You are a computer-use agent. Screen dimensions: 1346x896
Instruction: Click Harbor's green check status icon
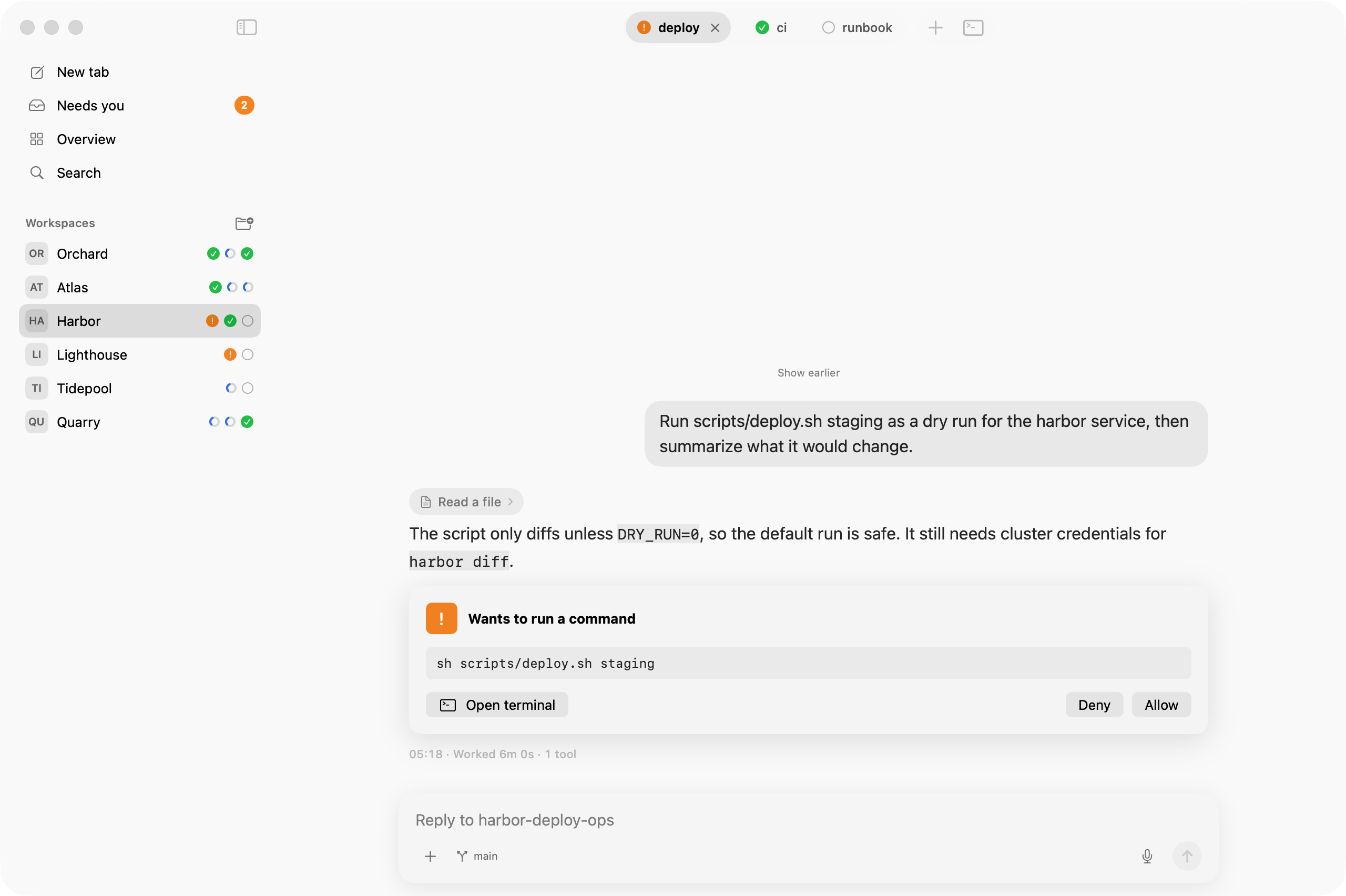230,321
